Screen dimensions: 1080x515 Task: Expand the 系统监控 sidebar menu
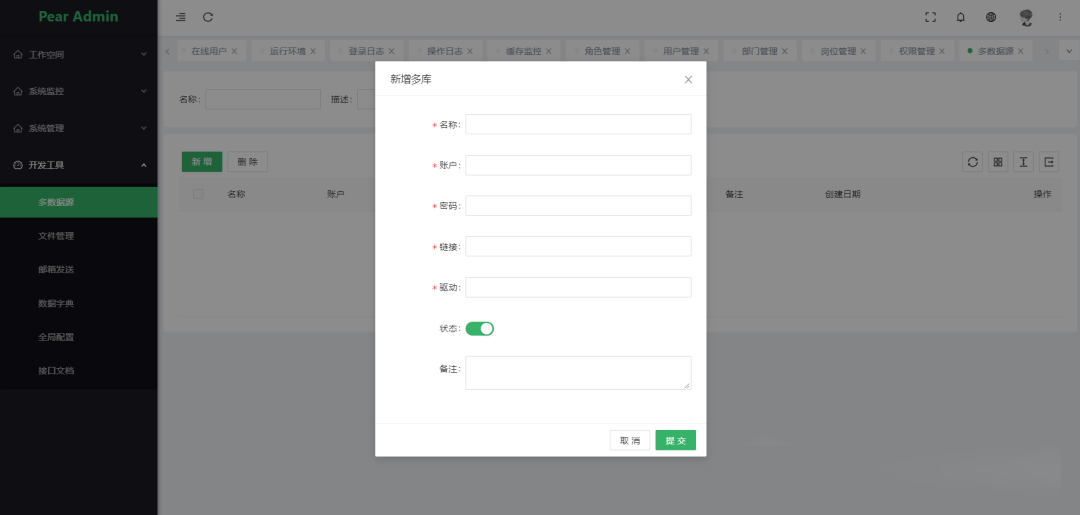click(x=79, y=91)
